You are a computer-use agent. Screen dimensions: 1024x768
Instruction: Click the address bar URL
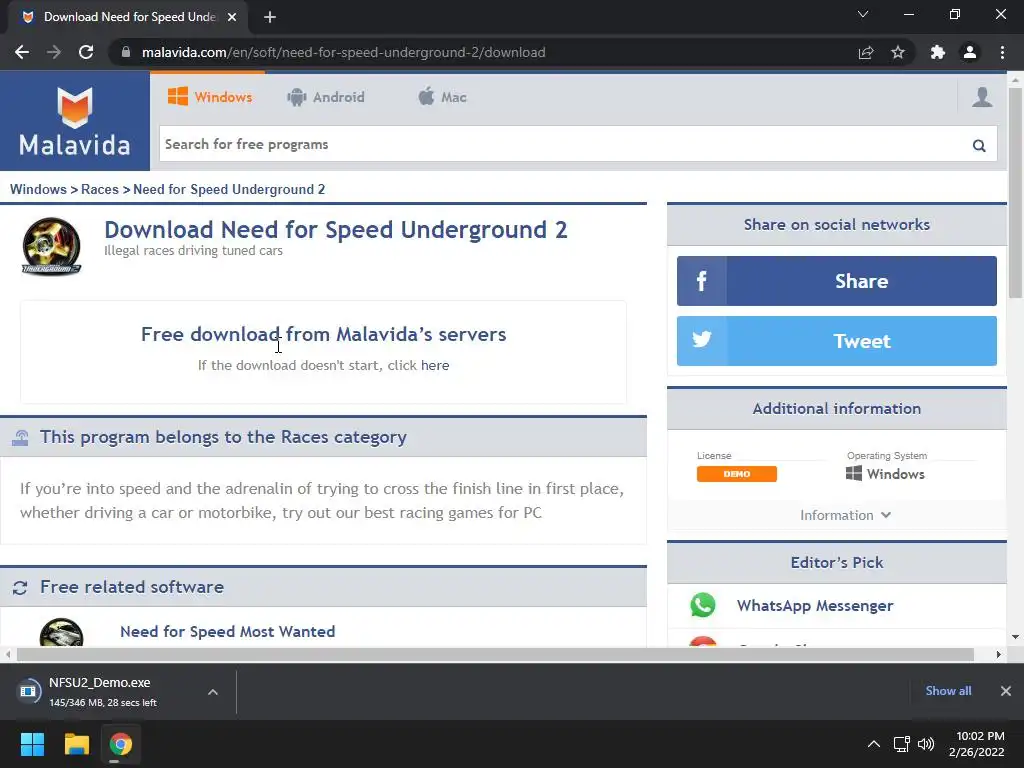click(x=344, y=52)
